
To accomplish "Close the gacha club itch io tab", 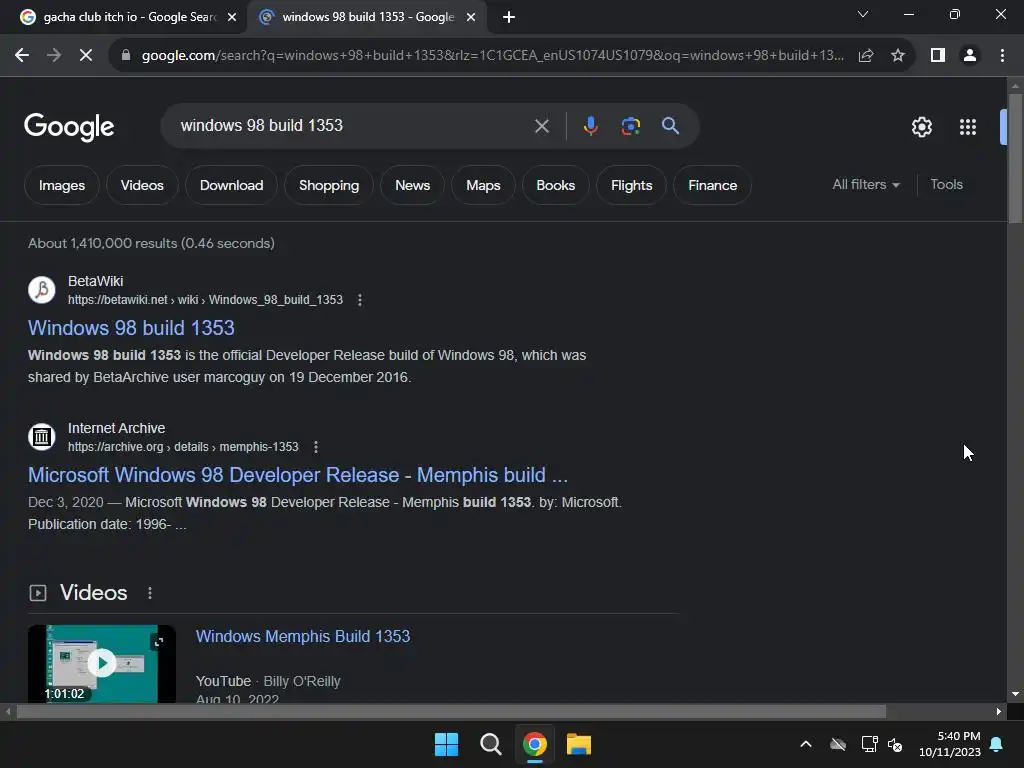I will (232, 17).
